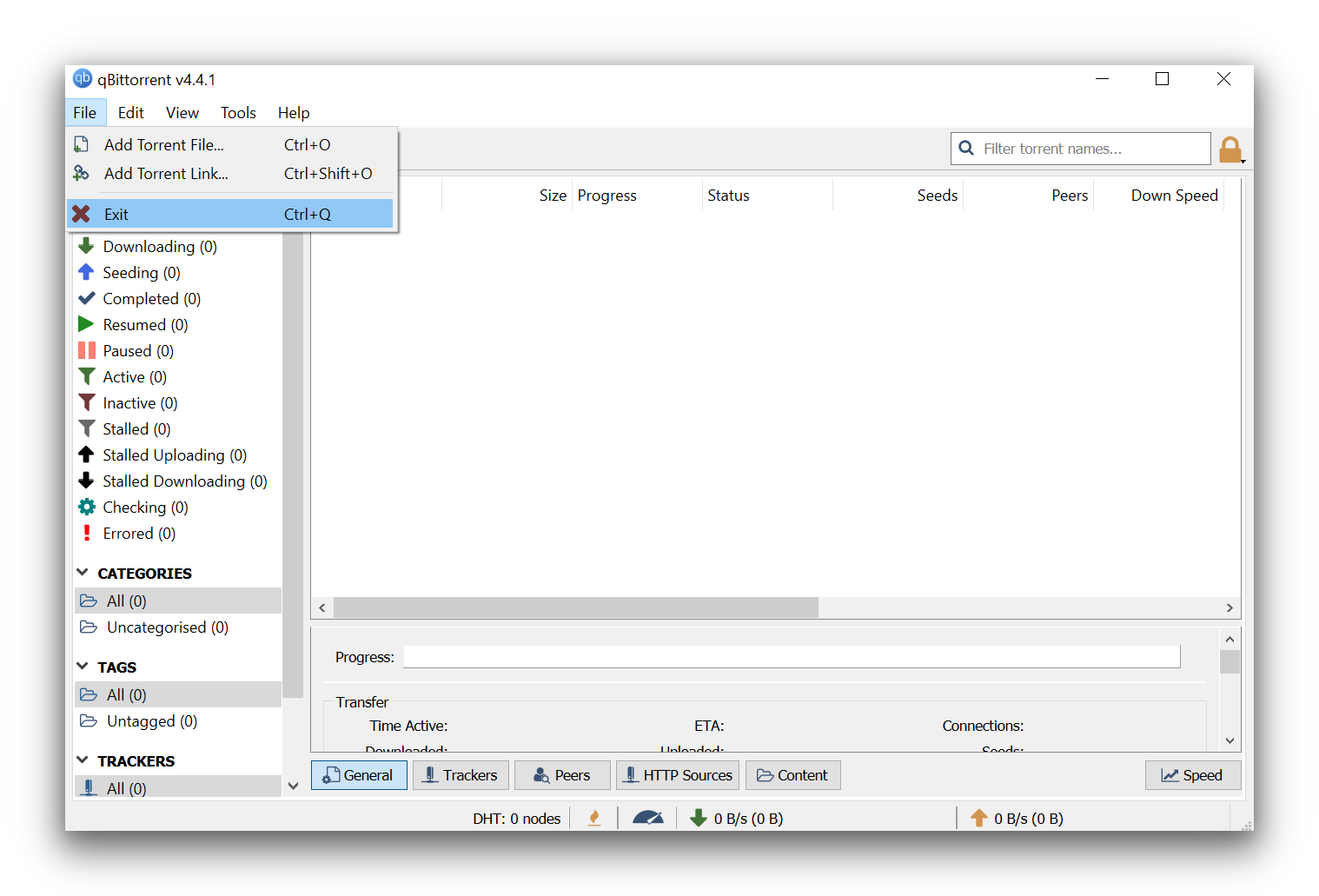Click details panel scroll up arrow

pos(1230,639)
